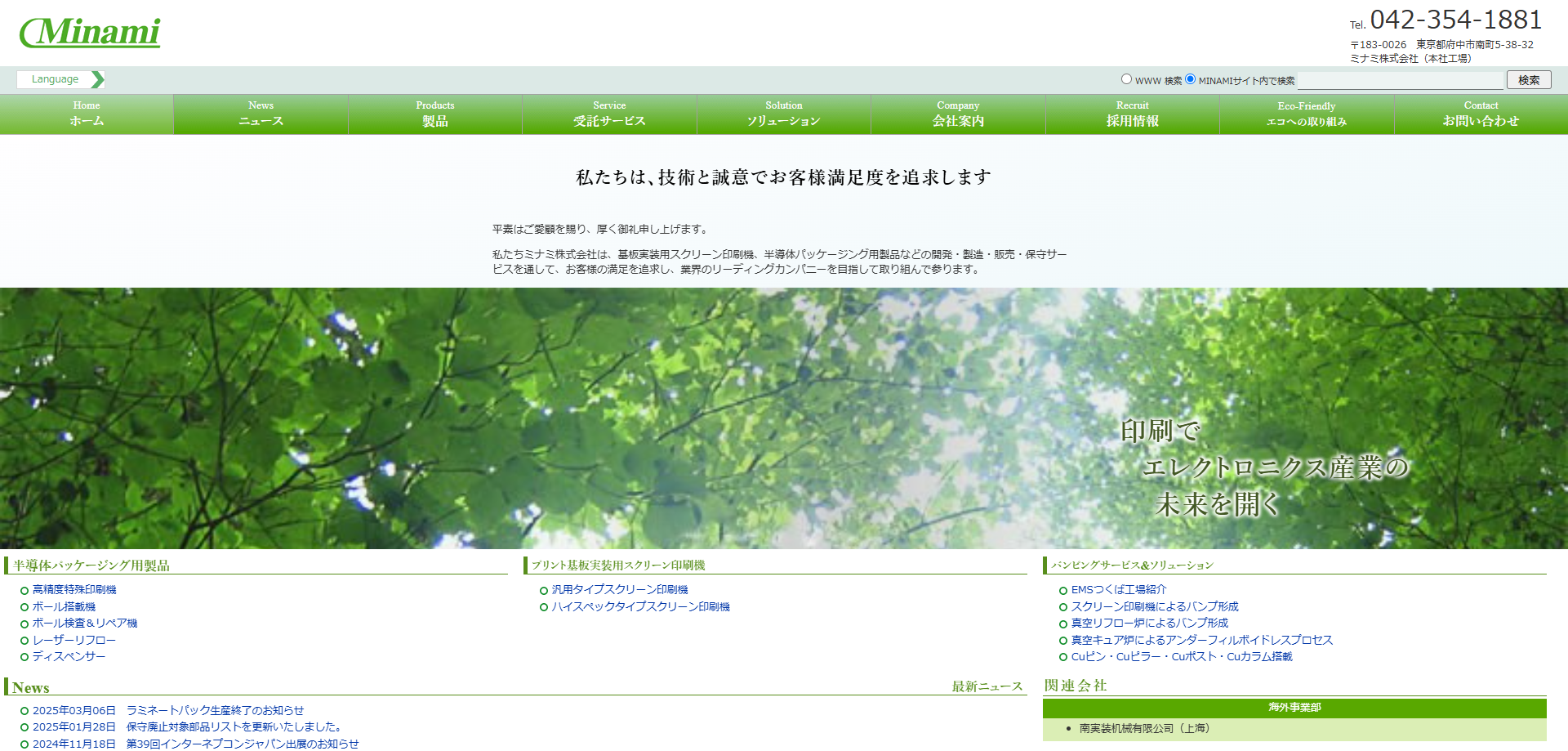Select the WWW search radio button
The image size is (1568, 751).
point(1126,79)
